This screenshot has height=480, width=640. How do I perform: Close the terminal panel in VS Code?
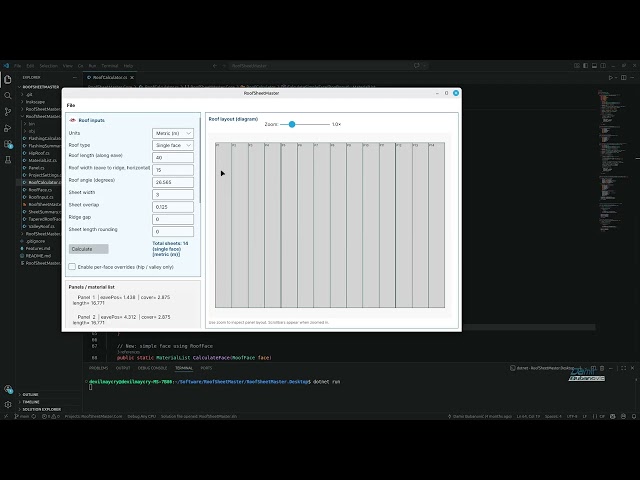click(x=633, y=368)
